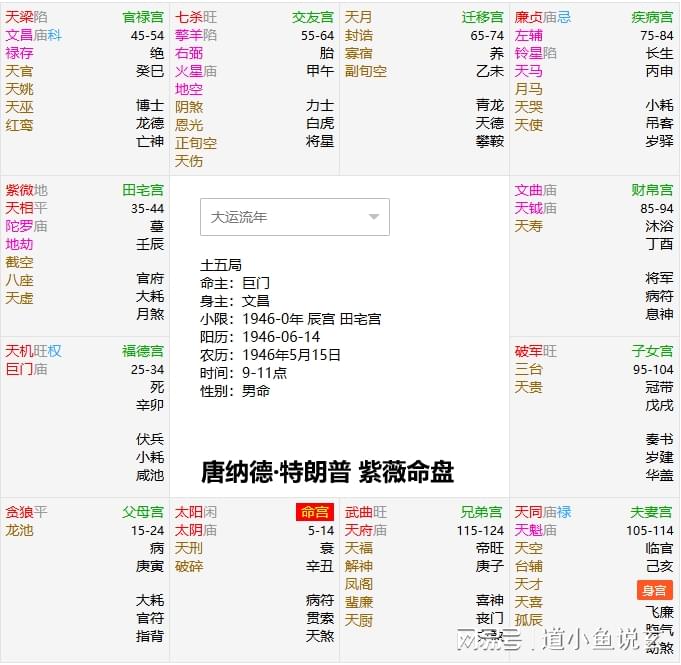Click the 擎羊 star
The width and height of the screenshot is (681, 665).
pyautogui.click(x=189, y=35)
